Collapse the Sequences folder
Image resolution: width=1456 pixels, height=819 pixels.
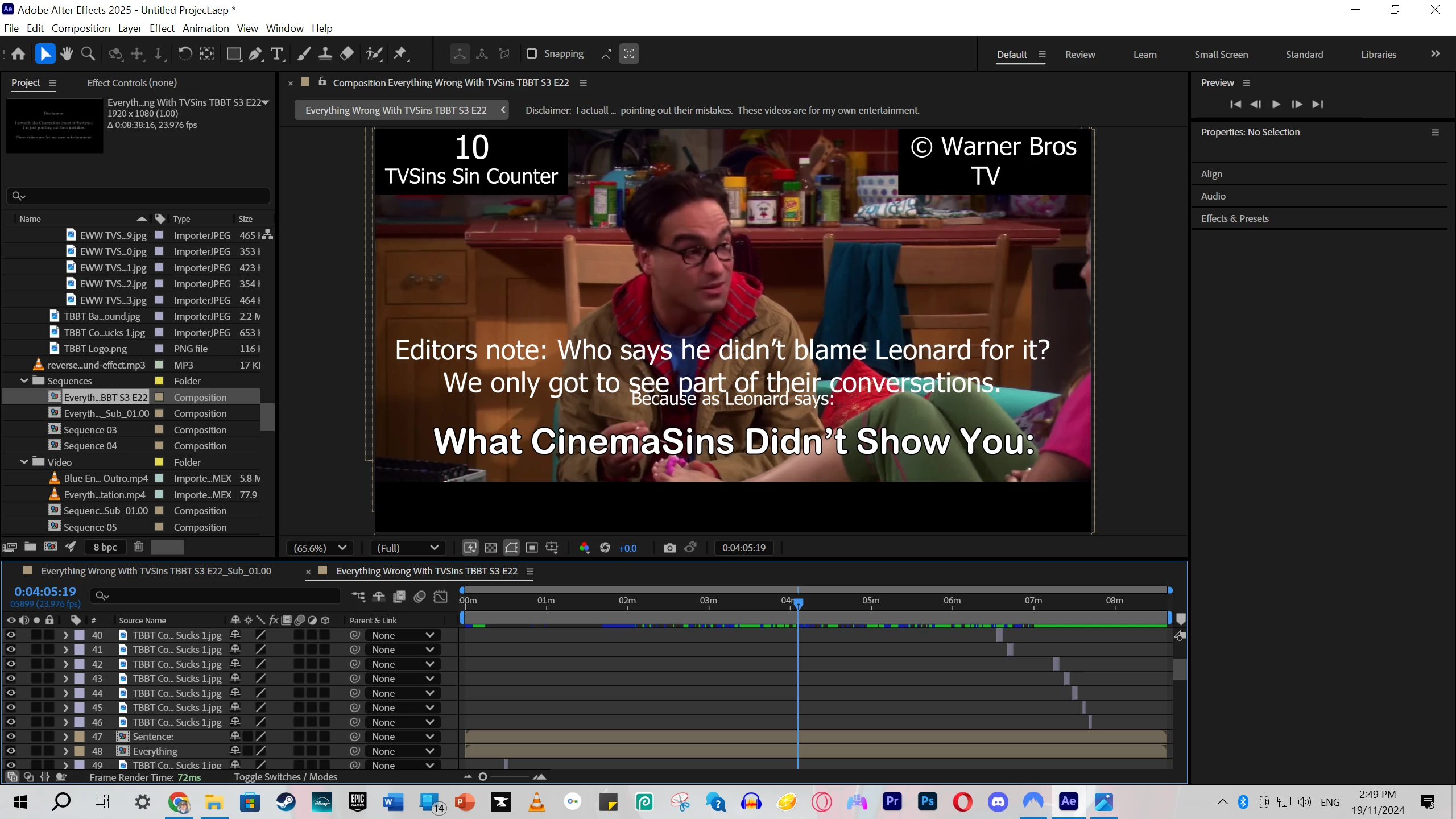click(x=24, y=381)
